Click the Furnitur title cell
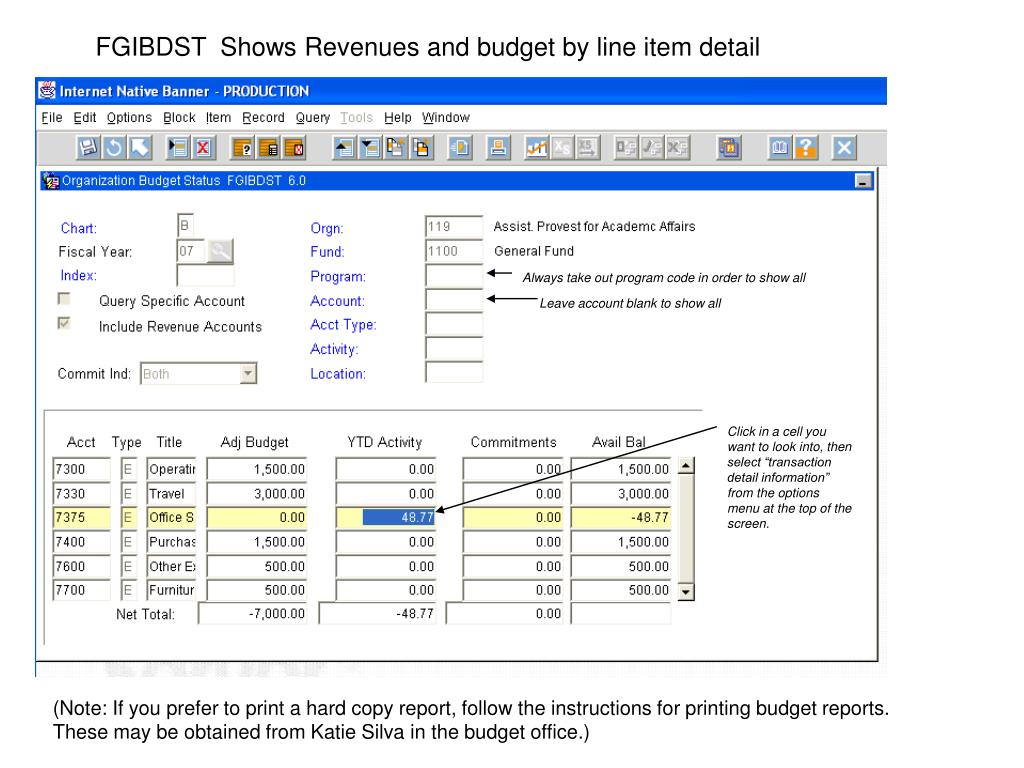The width and height of the screenshot is (1024, 768). 171,590
